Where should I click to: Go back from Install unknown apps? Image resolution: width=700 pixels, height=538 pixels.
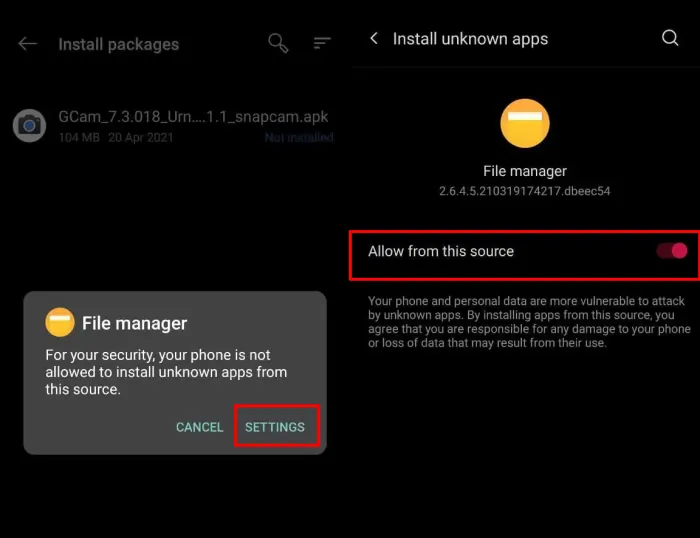point(374,38)
